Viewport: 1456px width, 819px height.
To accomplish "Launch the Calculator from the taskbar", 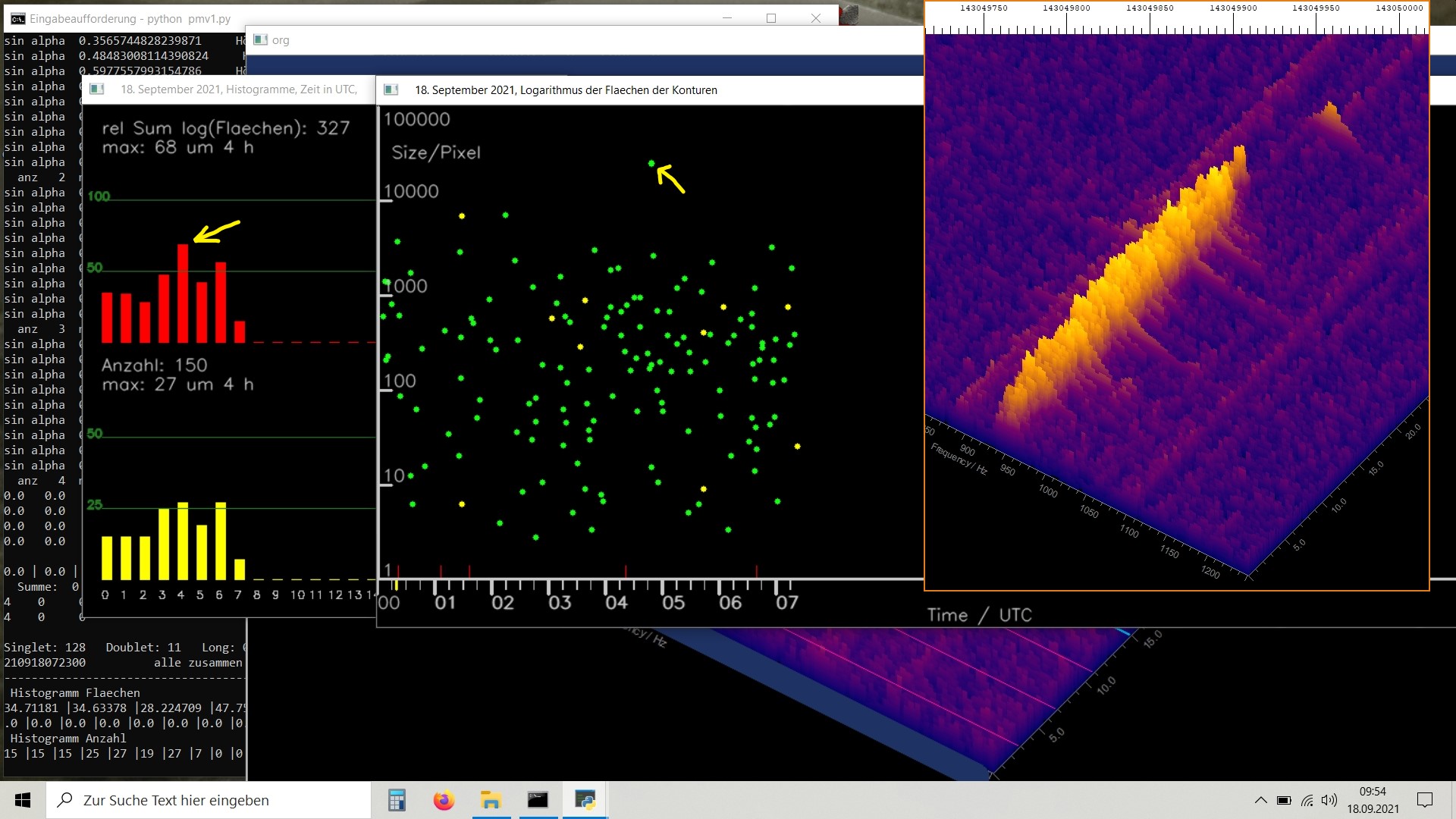I will pos(397,800).
